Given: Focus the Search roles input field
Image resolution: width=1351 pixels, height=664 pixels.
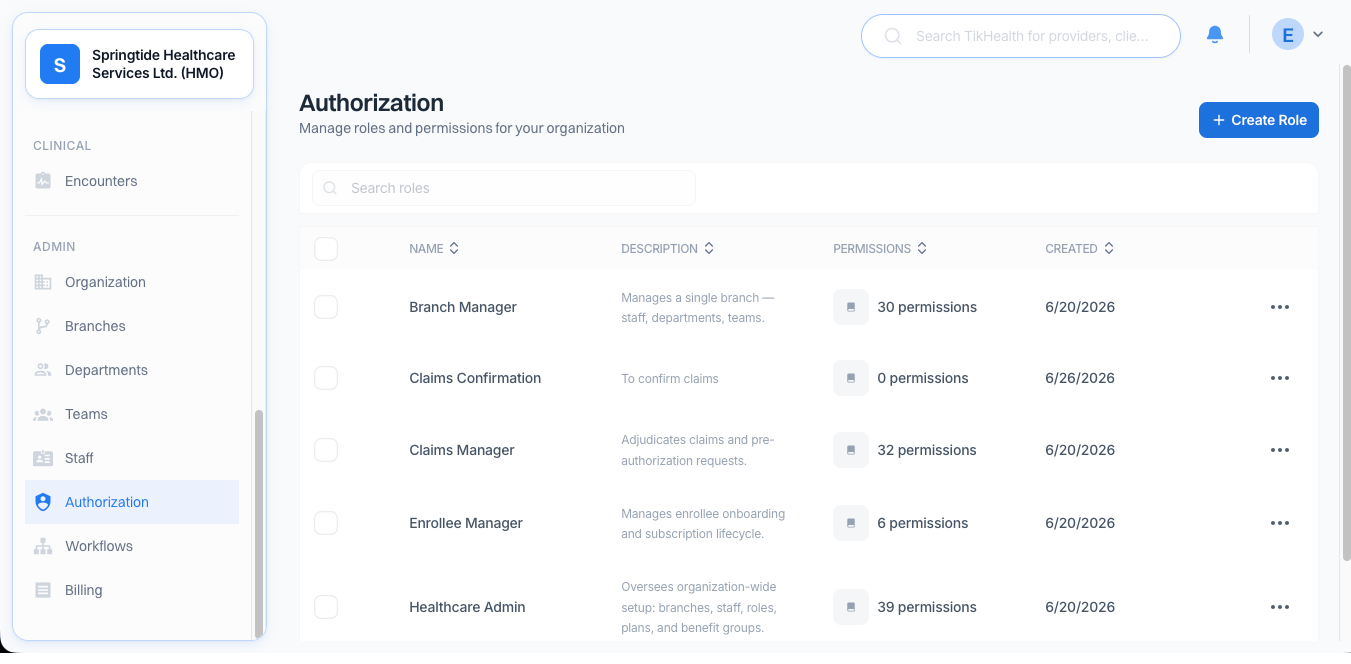Looking at the screenshot, I should pyautogui.click(x=504, y=188).
